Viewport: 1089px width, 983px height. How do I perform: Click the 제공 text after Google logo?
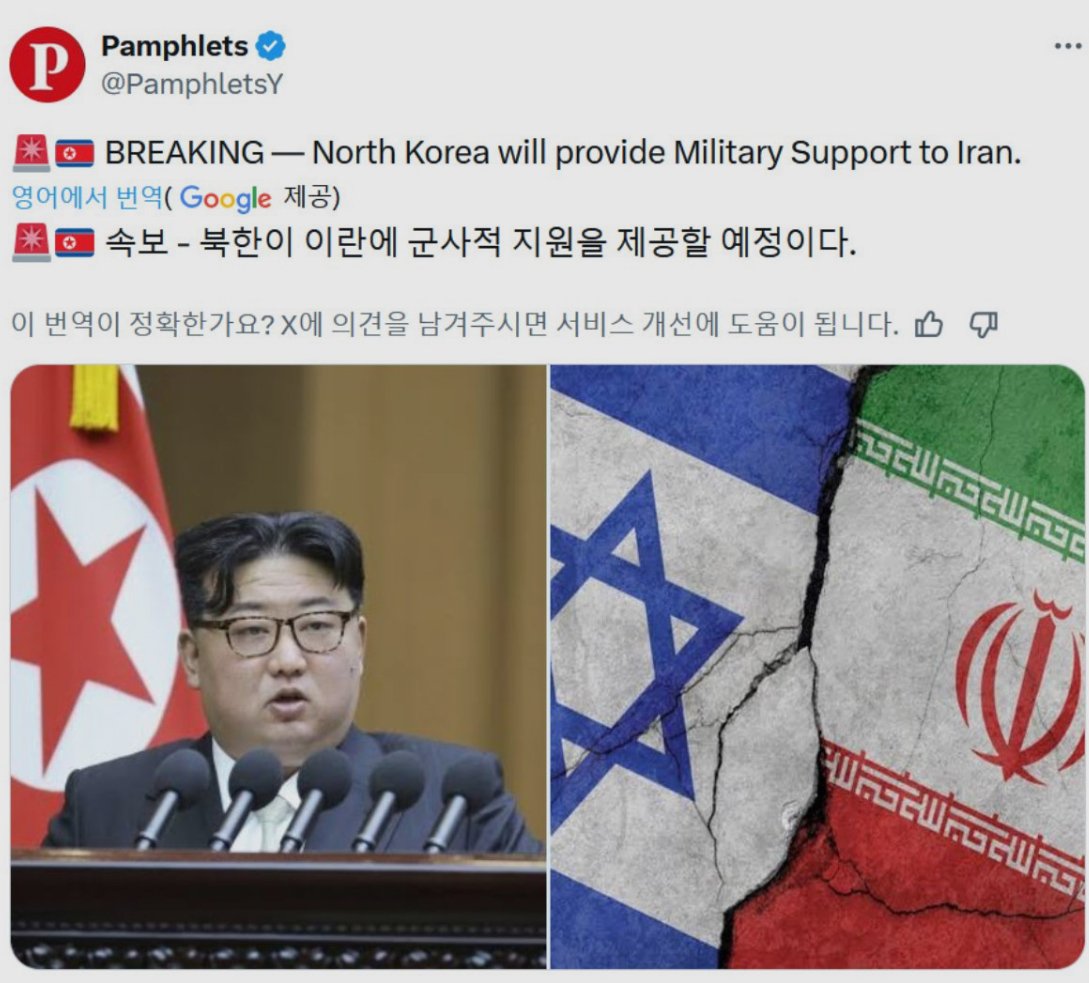(x=310, y=197)
